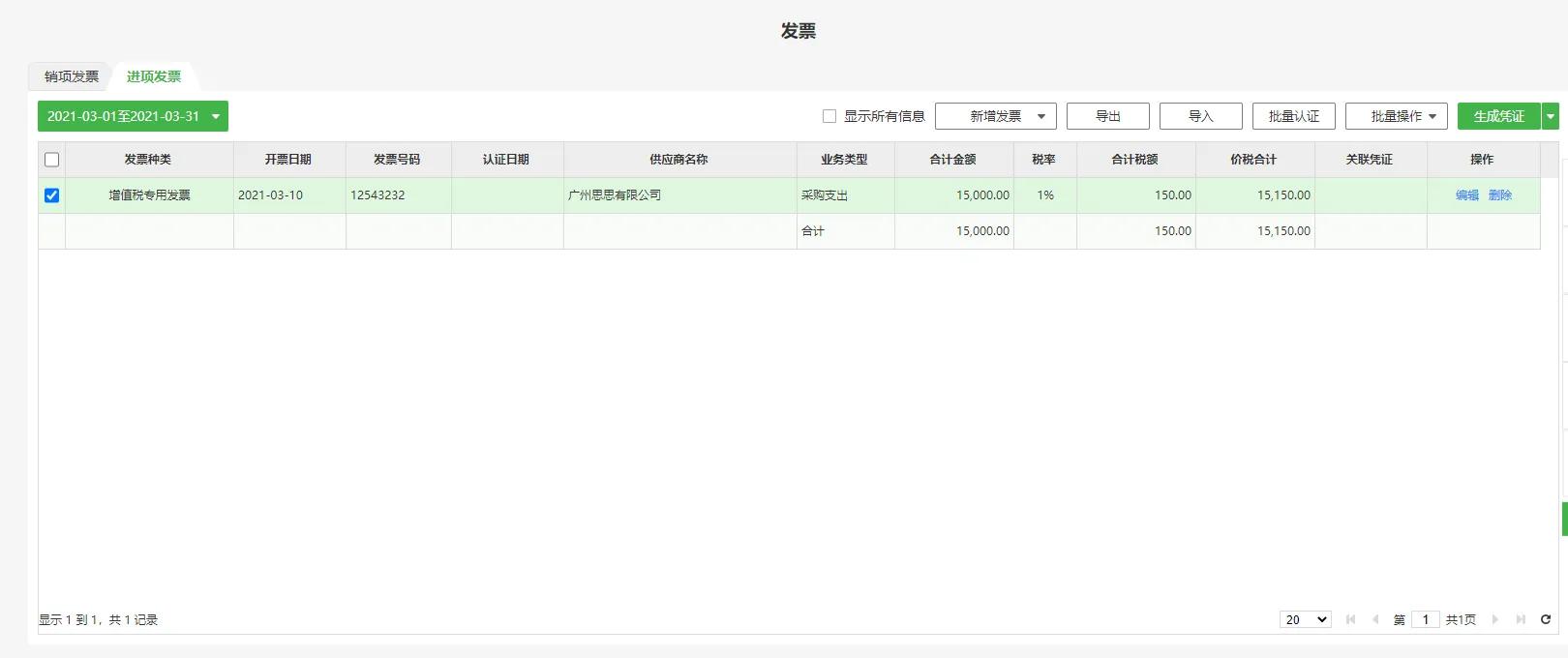This screenshot has width=1568, height=658.
Task: Go to first page icon
Action: (1351, 619)
